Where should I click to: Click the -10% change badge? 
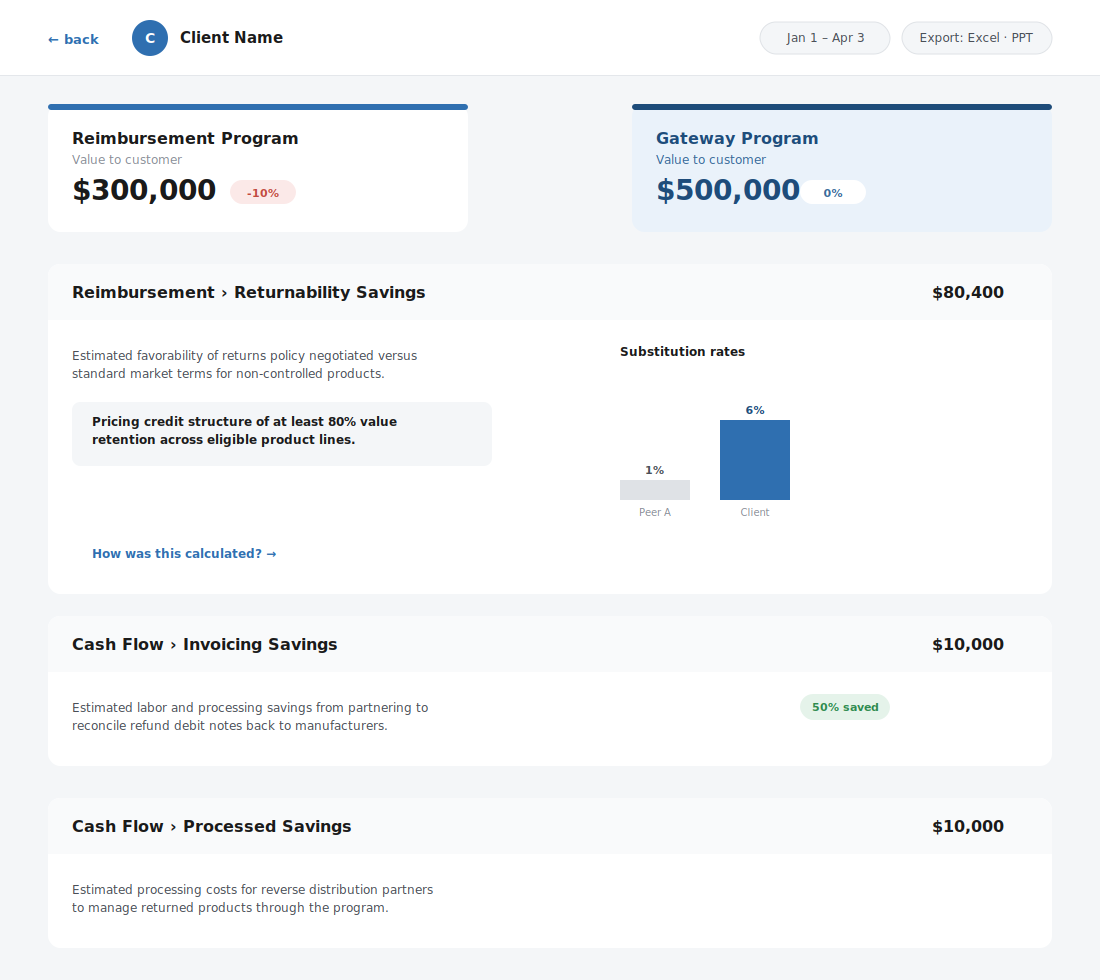point(263,193)
